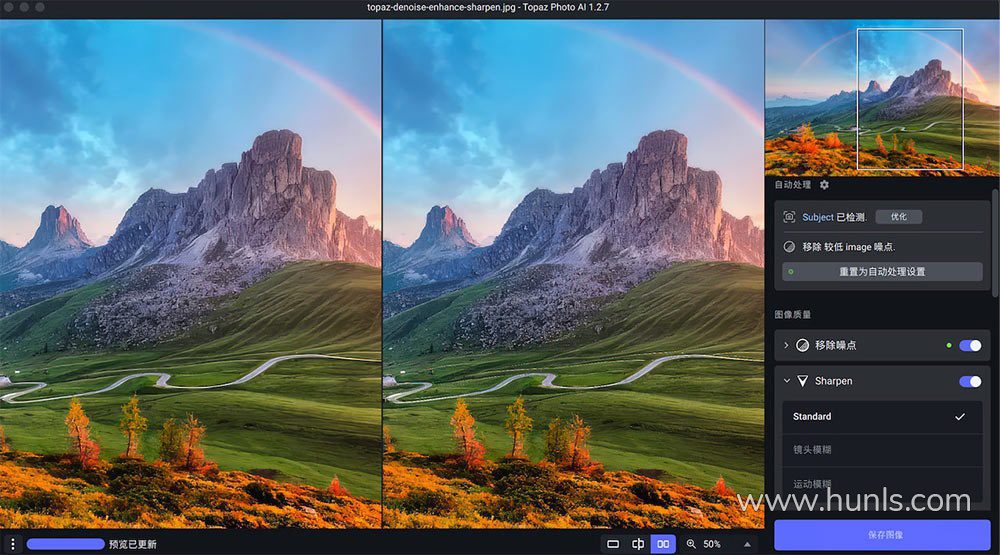Screen dimensions: 1000x555
Task: Open the three-dot options menu
Action: tap(13, 544)
